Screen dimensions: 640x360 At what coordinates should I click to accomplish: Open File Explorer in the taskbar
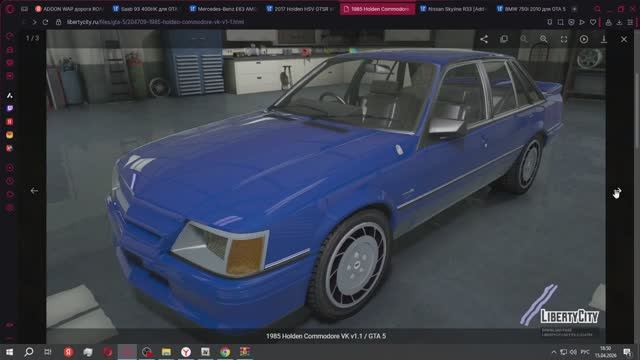pyautogui.click(x=166, y=351)
